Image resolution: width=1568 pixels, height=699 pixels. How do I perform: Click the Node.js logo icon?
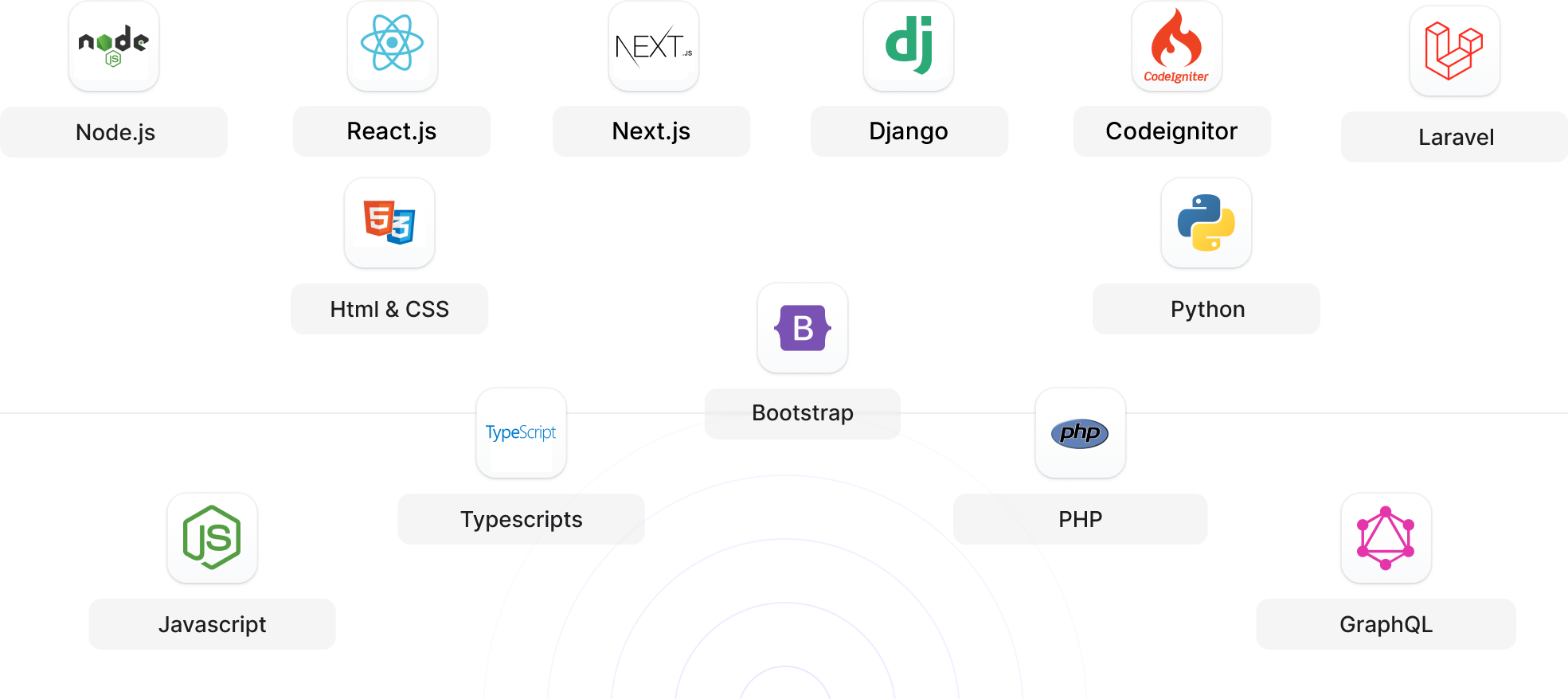[114, 46]
